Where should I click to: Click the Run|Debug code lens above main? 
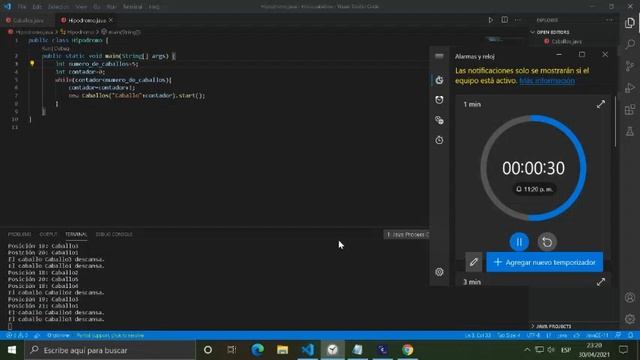coord(56,48)
